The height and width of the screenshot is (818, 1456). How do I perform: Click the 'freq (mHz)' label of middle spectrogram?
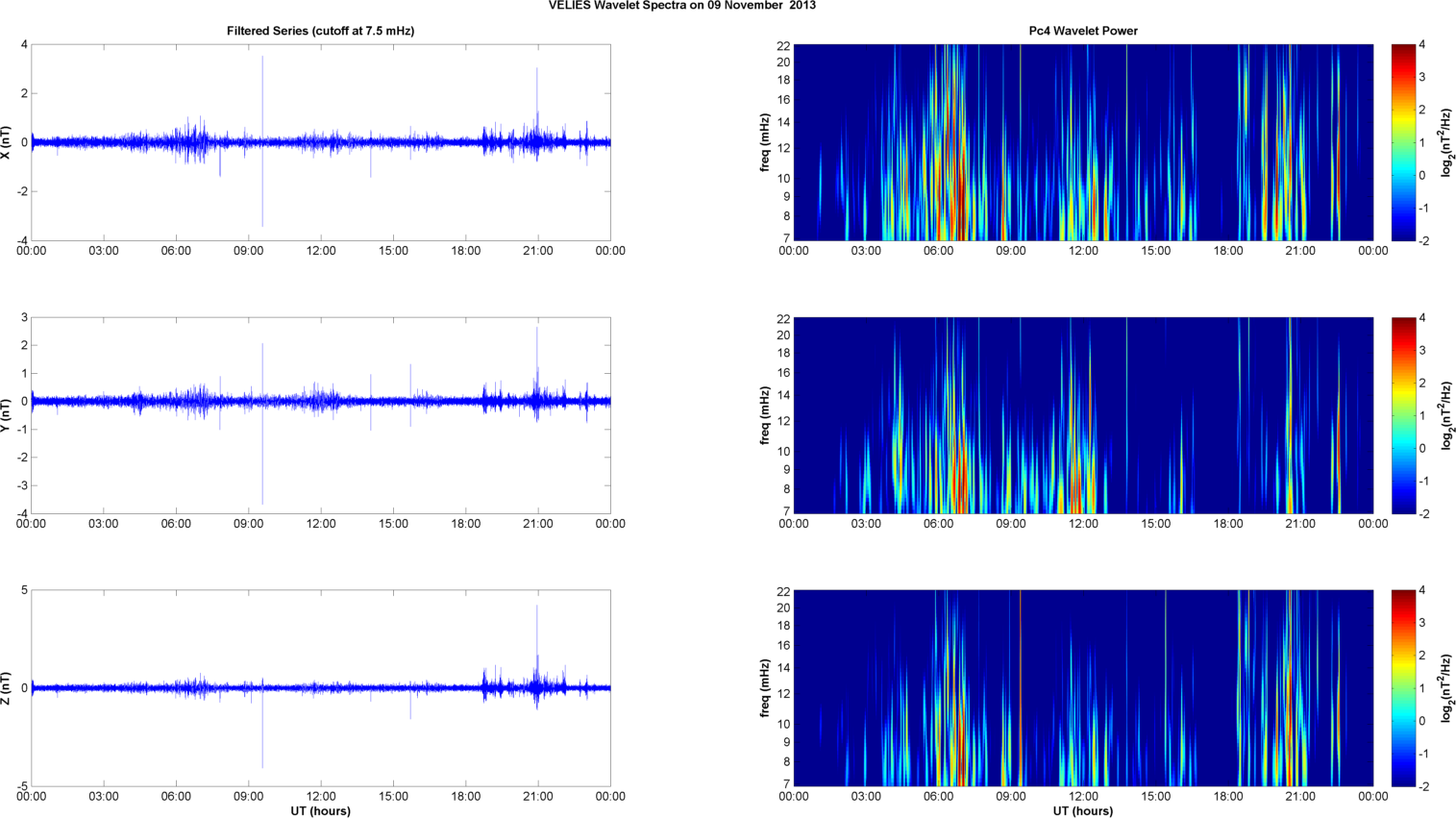(x=765, y=415)
